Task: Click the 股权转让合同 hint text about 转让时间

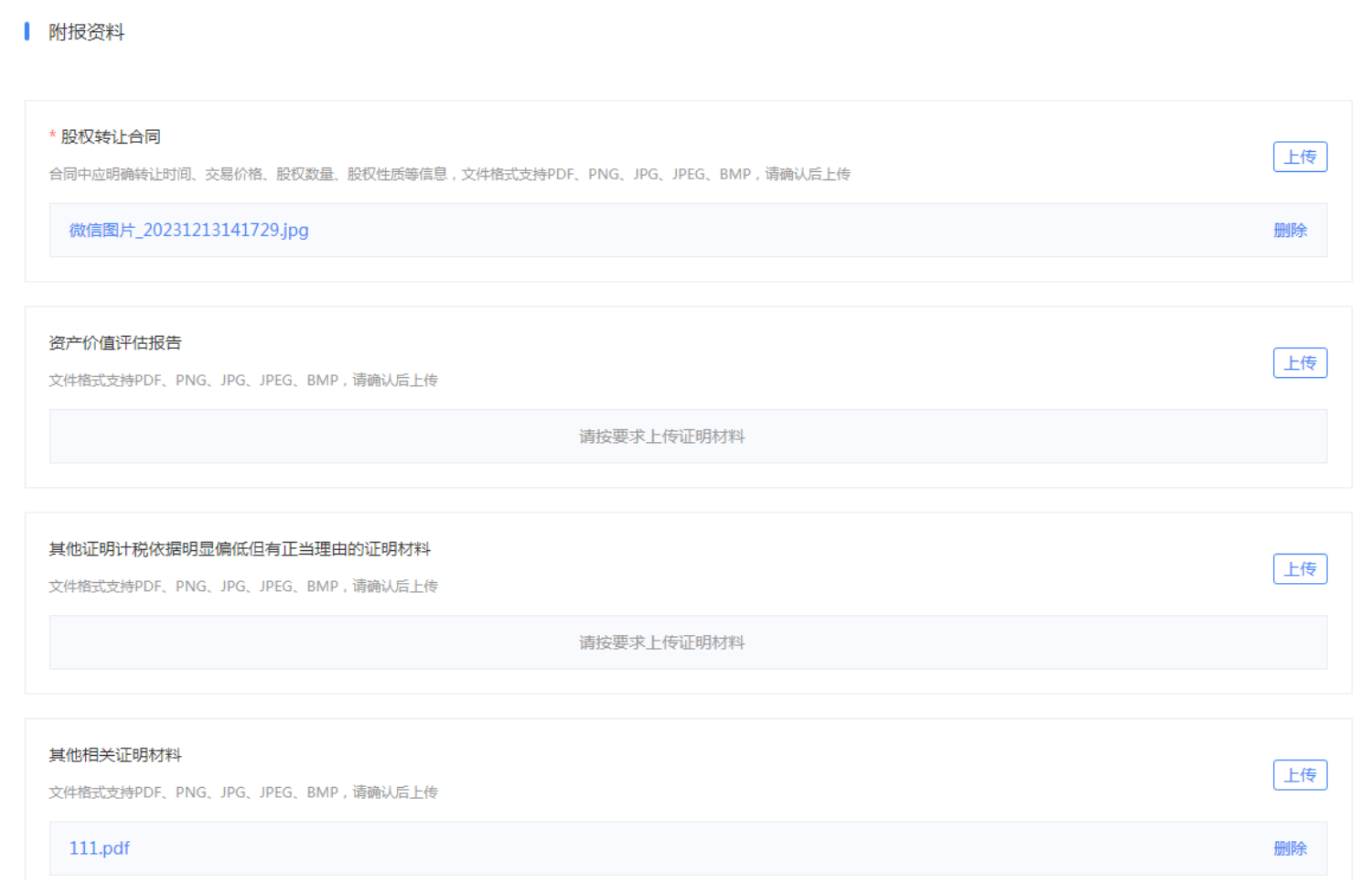Action: click(449, 174)
